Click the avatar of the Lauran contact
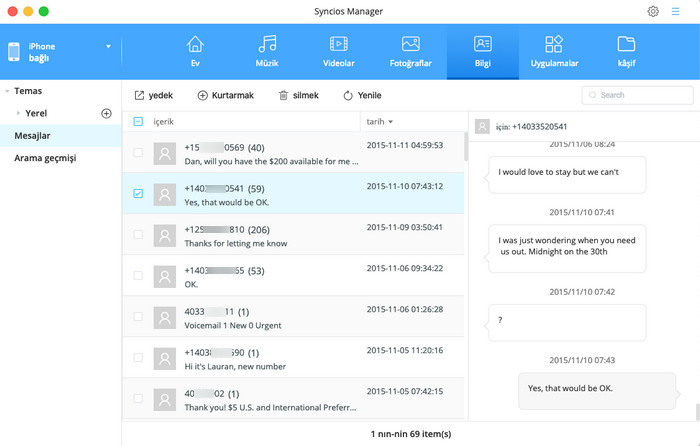This screenshot has height=446, width=700. coord(165,359)
